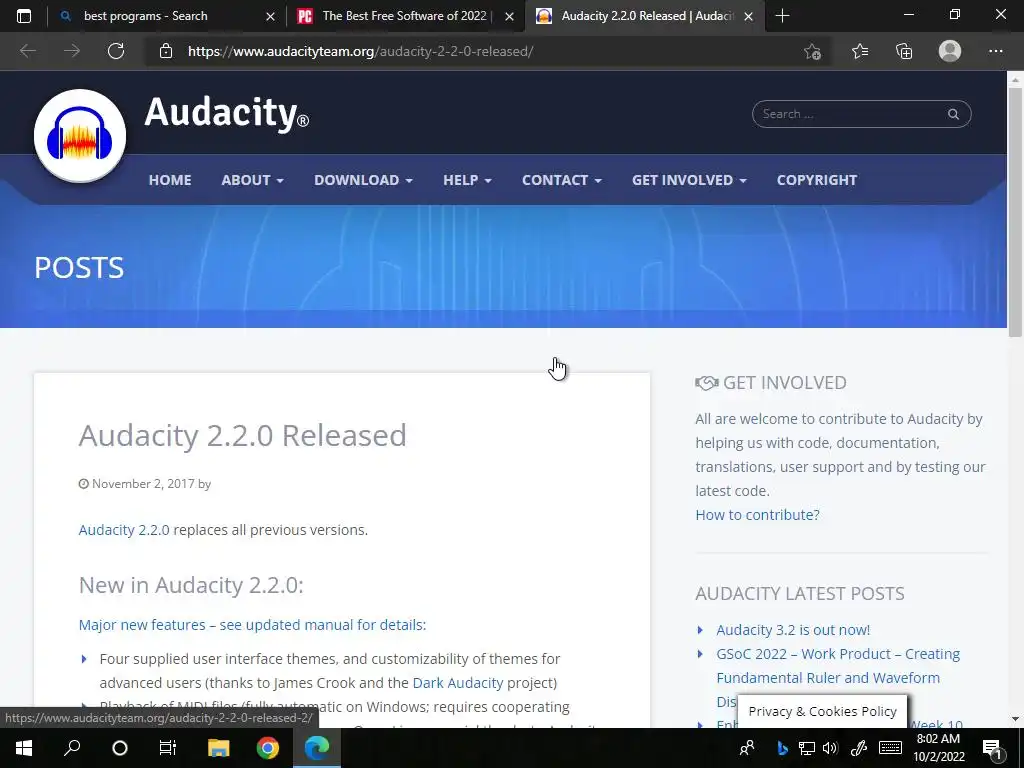Launch Google Chrome from the taskbar
The width and height of the screenshot is (1024, 768).
(x=267, y=748)
